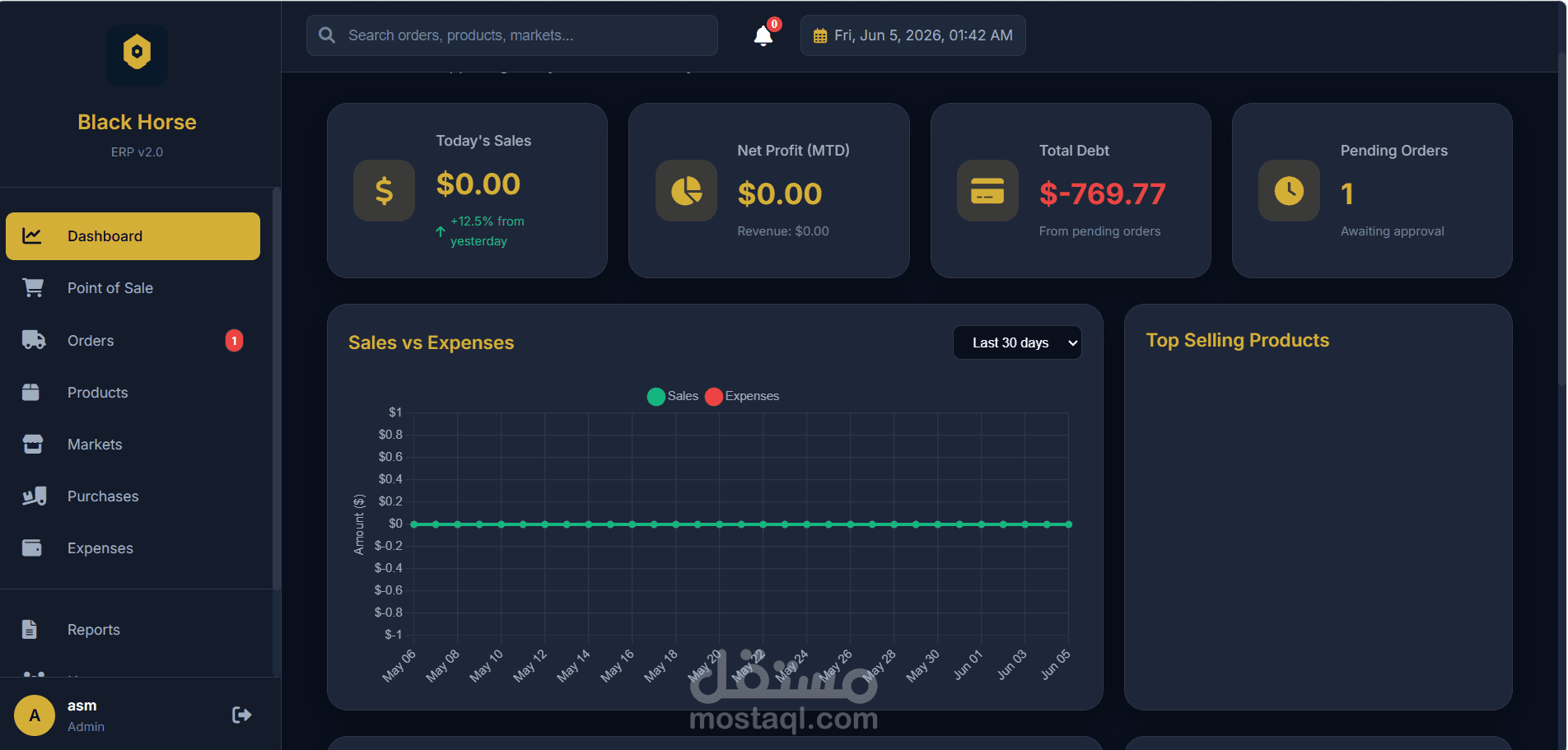Click the Awaiting approval text
The image size is (1568, 750).
point(1392,231)
